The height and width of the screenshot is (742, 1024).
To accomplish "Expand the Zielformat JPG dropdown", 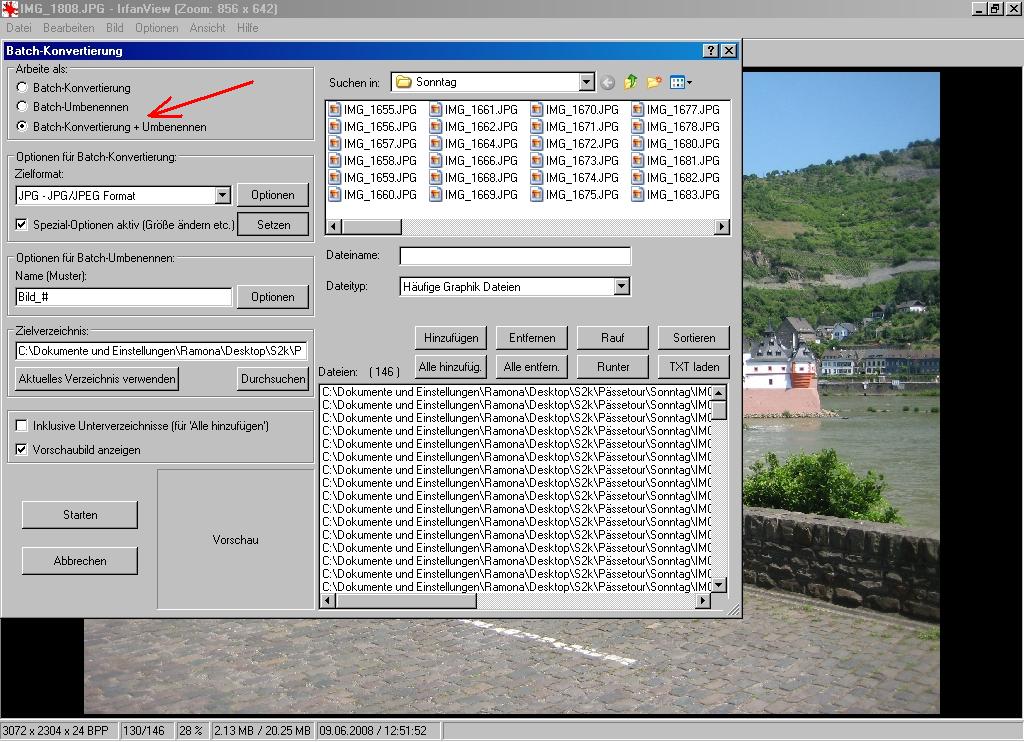I will tap(222, 196).
